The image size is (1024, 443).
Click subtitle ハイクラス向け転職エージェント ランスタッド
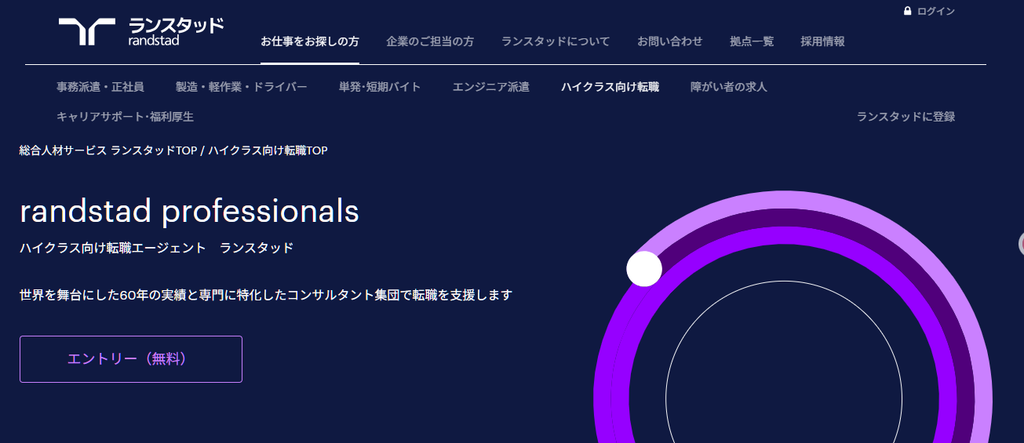(157, 248)
